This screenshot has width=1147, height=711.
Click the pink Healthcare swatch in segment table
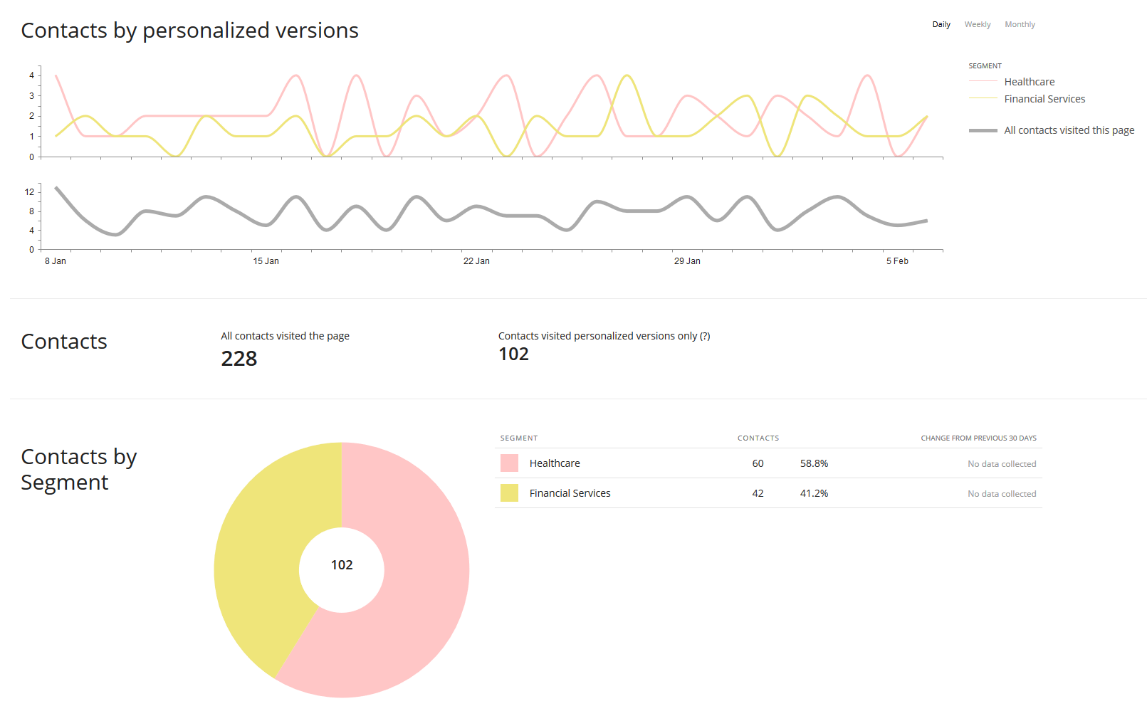(509, 463)
